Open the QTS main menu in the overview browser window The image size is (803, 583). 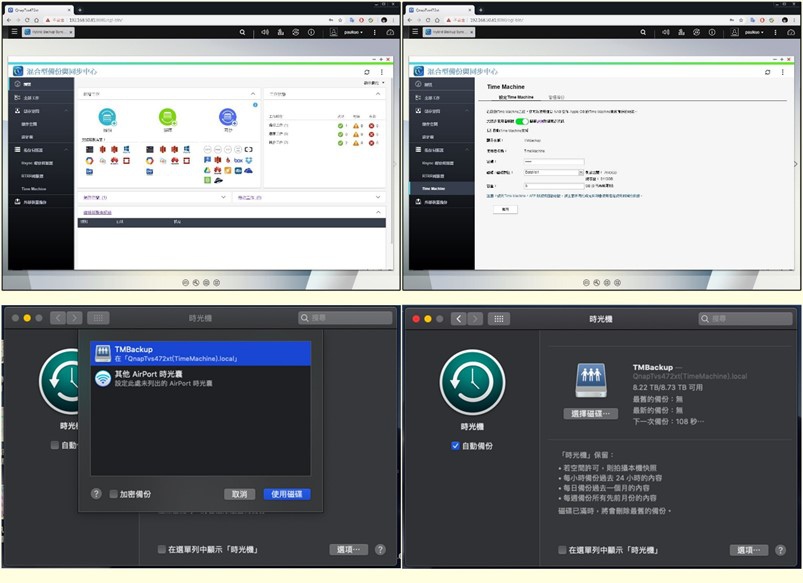click(x=14, y=32)
